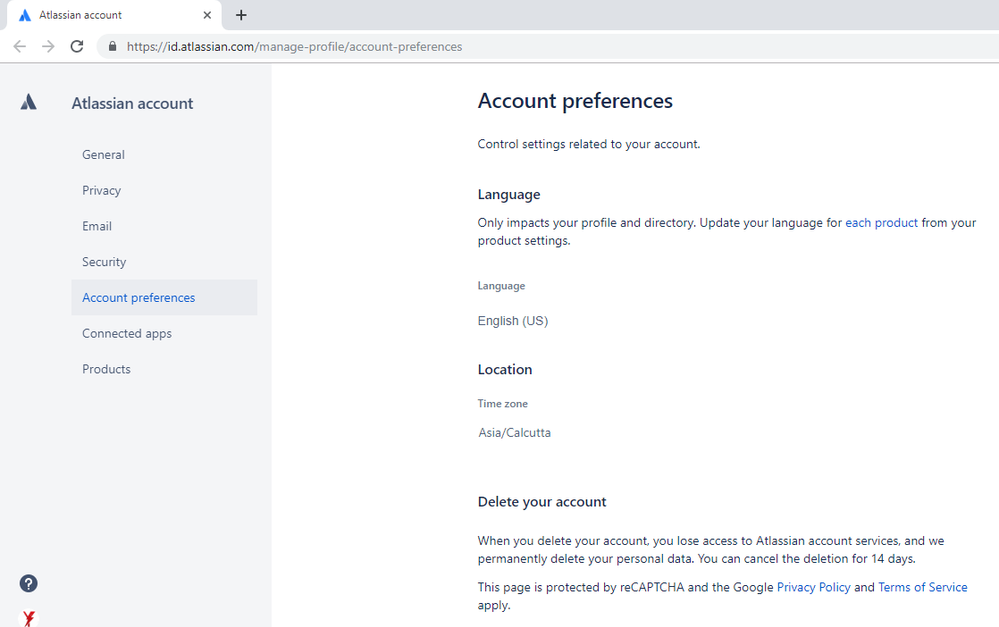Open the Language dropdown showing English (US)
Image resolution: width=999 pixels, height=627 pixels.
[x=513, y=321]
